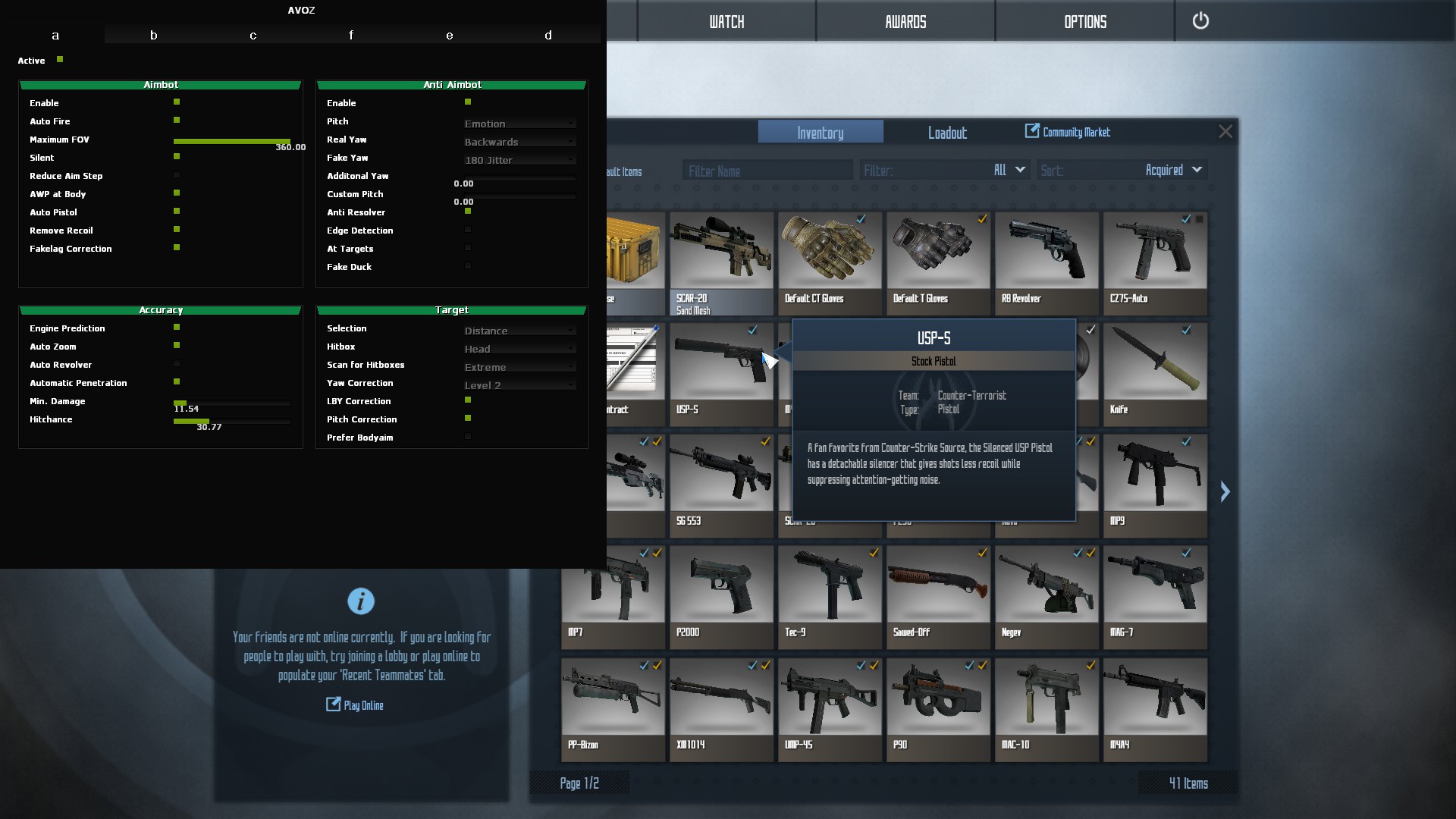This screenshot has height=819, width=1456.
Task: Open the Community Market link
Action: point(1068,132)
